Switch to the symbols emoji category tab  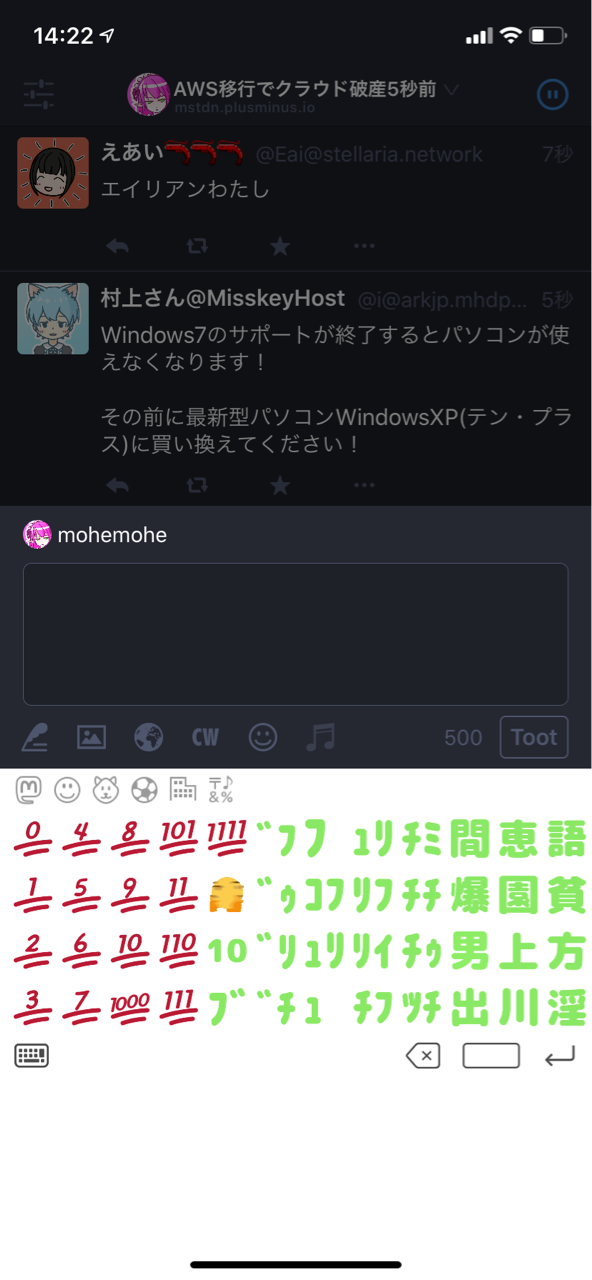click(221, 790)
